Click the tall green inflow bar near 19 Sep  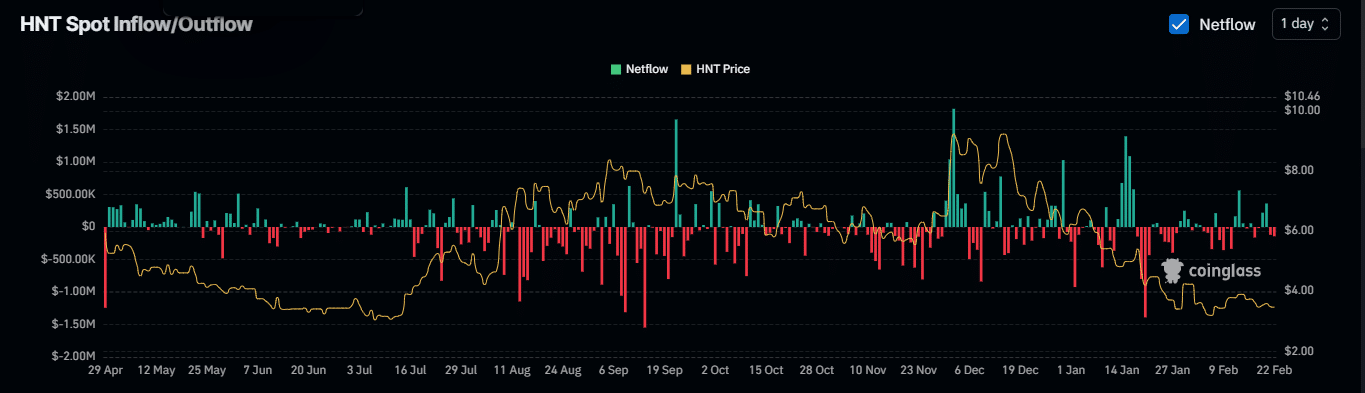coord(676,173)
